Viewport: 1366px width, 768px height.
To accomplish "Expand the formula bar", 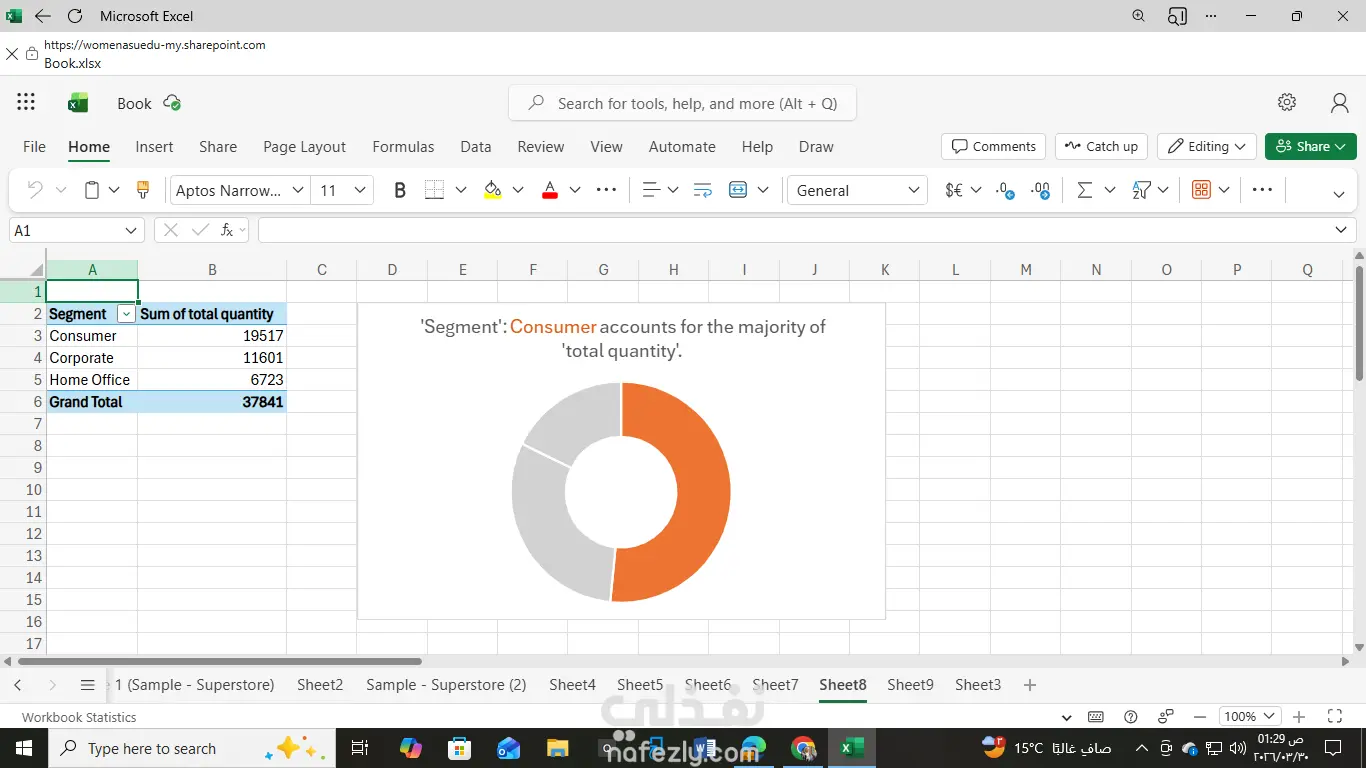I will tap(1341, 230).
